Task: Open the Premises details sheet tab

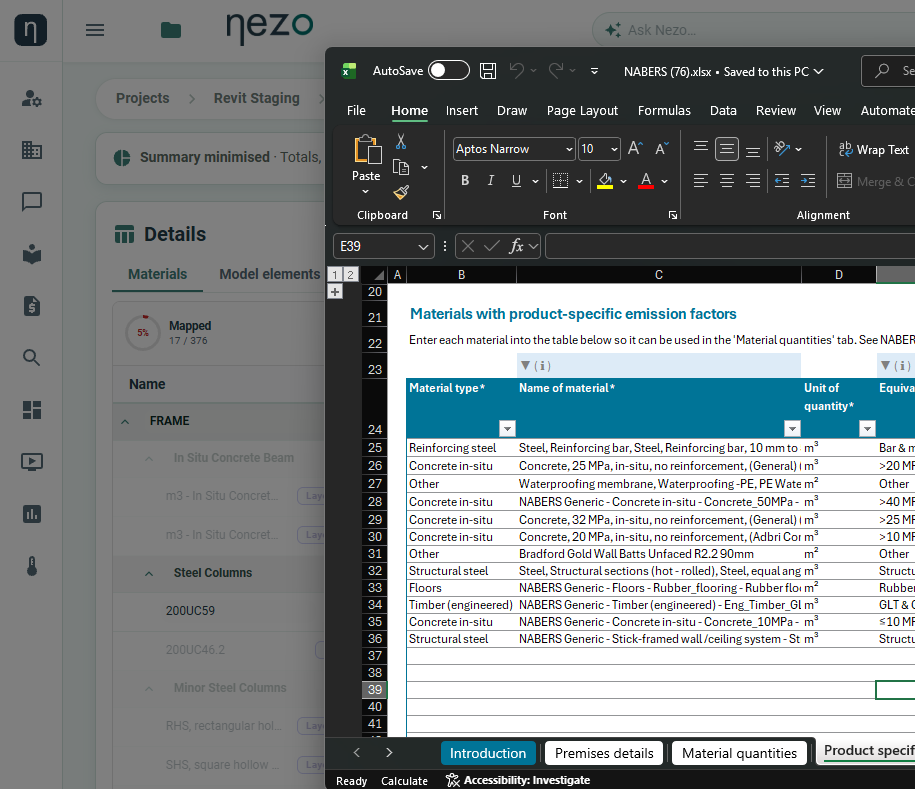Action: (604, 753)
